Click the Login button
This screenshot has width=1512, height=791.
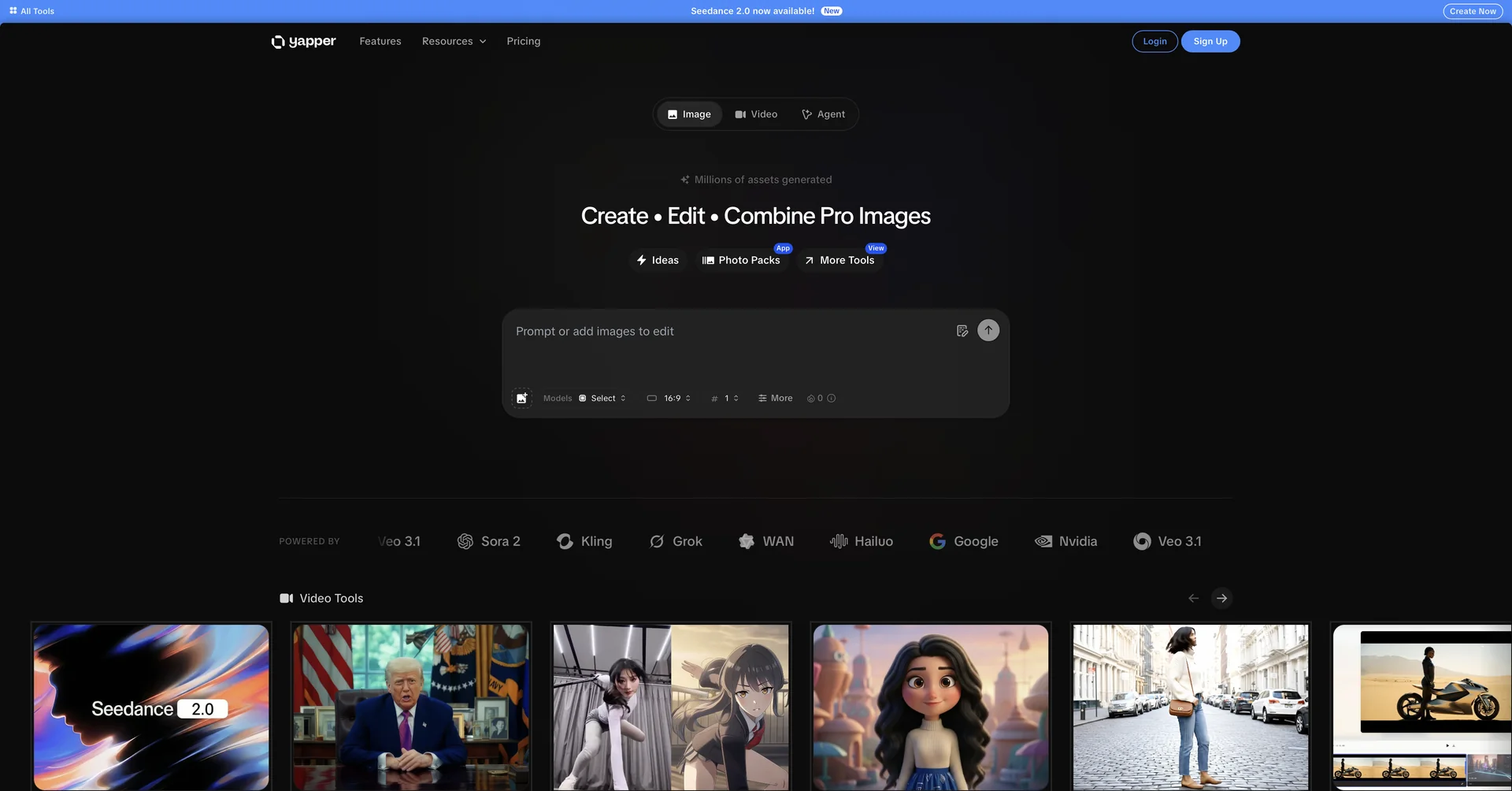[x=1154, y=42]
